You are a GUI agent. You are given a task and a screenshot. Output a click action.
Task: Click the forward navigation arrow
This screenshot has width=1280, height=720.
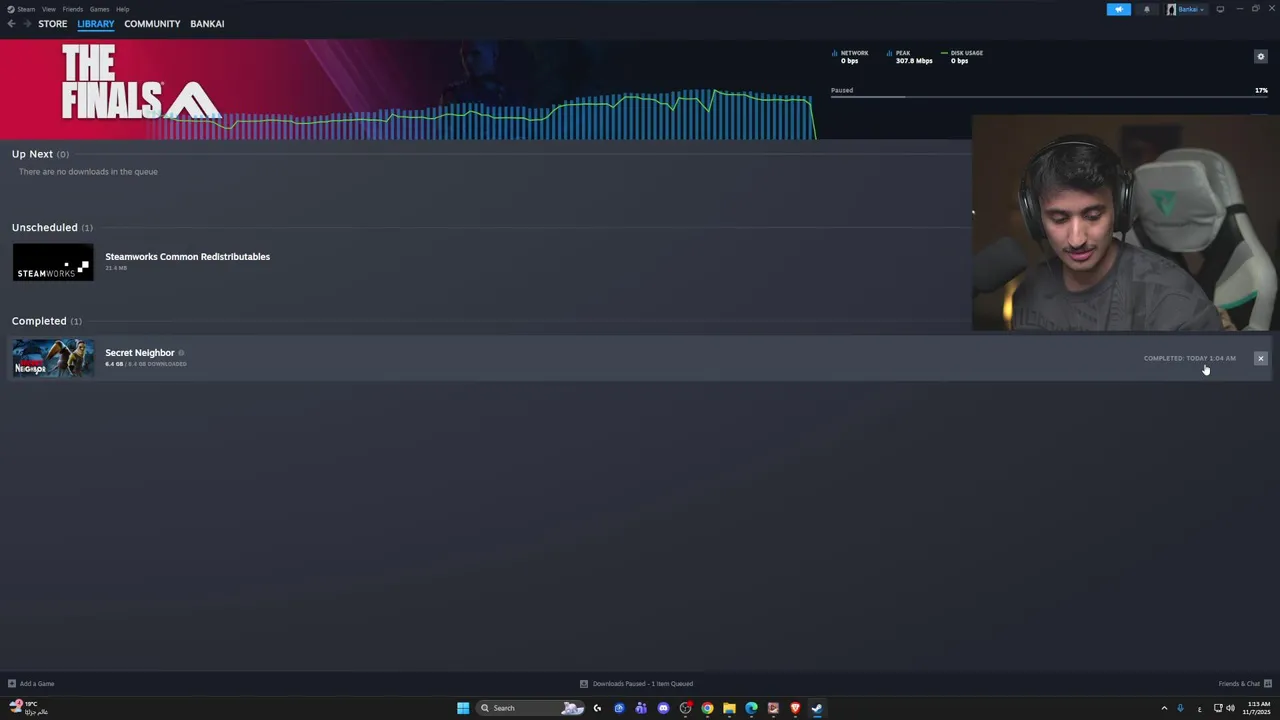coord(28,24)
